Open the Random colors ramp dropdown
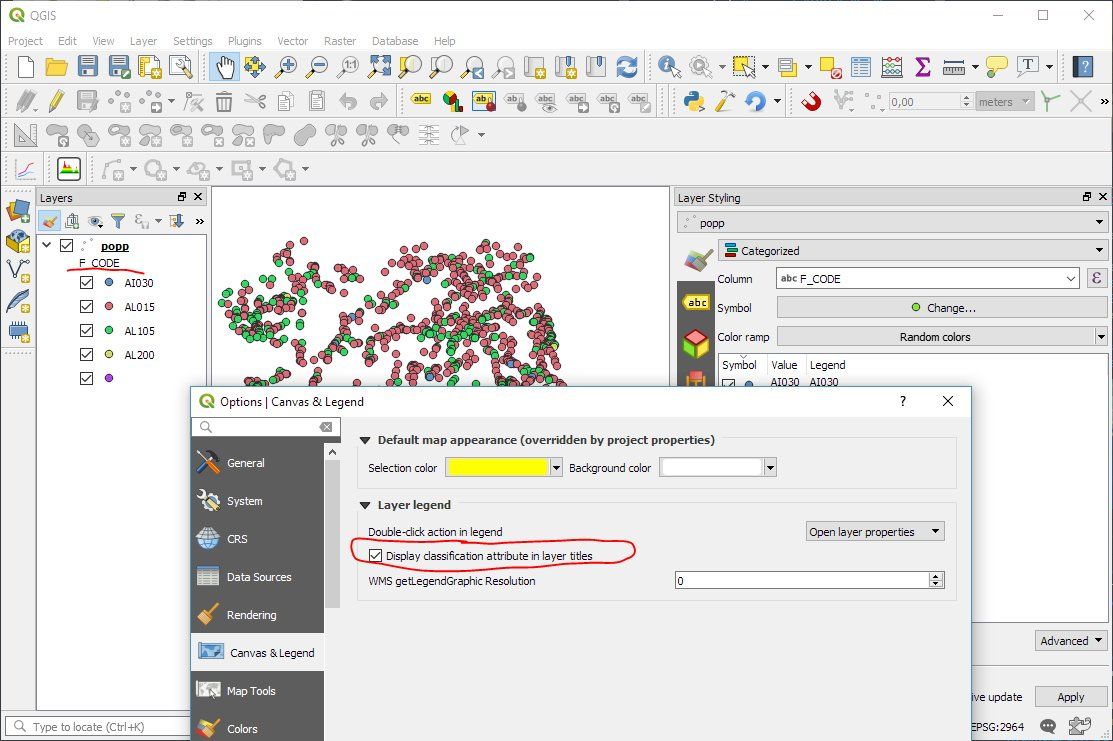Image resolution: width=1113 pixels, height=741 pixels. click(942, 336)
